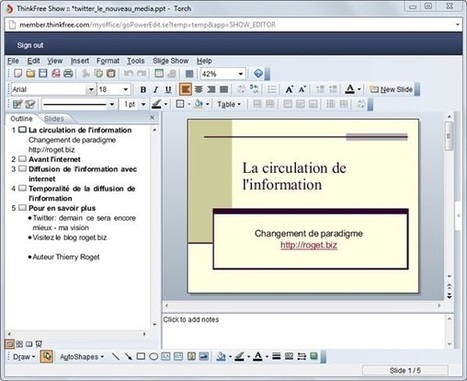Paste with the clipboard icon
The image size is (467, 381).
click(x=111, y=73)
